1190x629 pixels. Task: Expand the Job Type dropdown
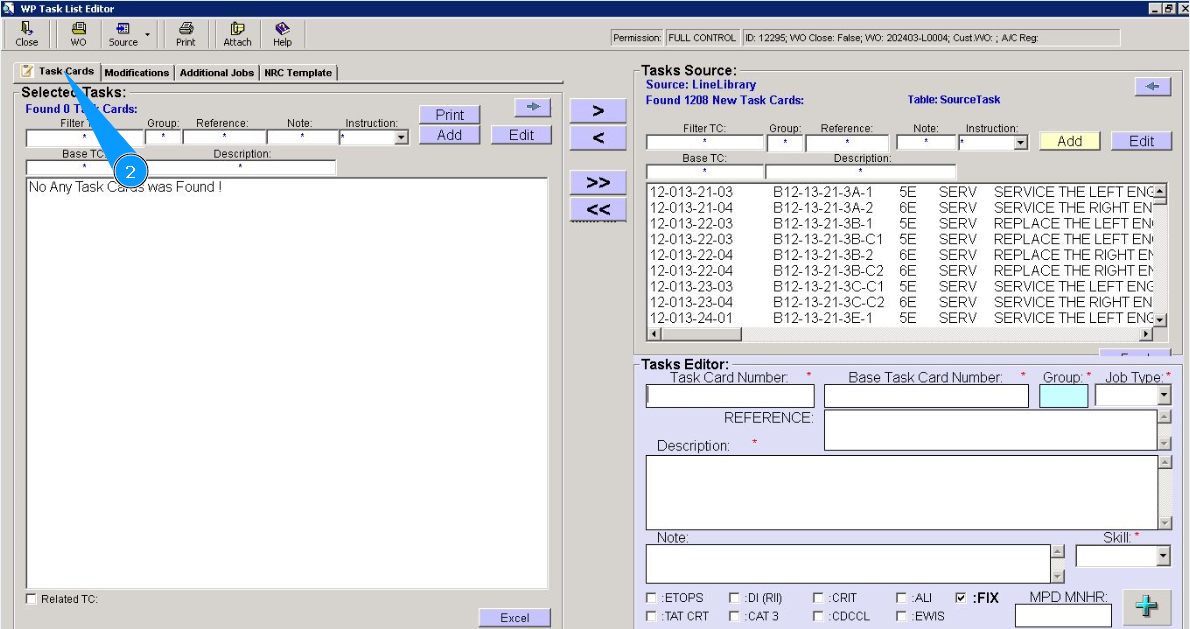point(1163,396)
